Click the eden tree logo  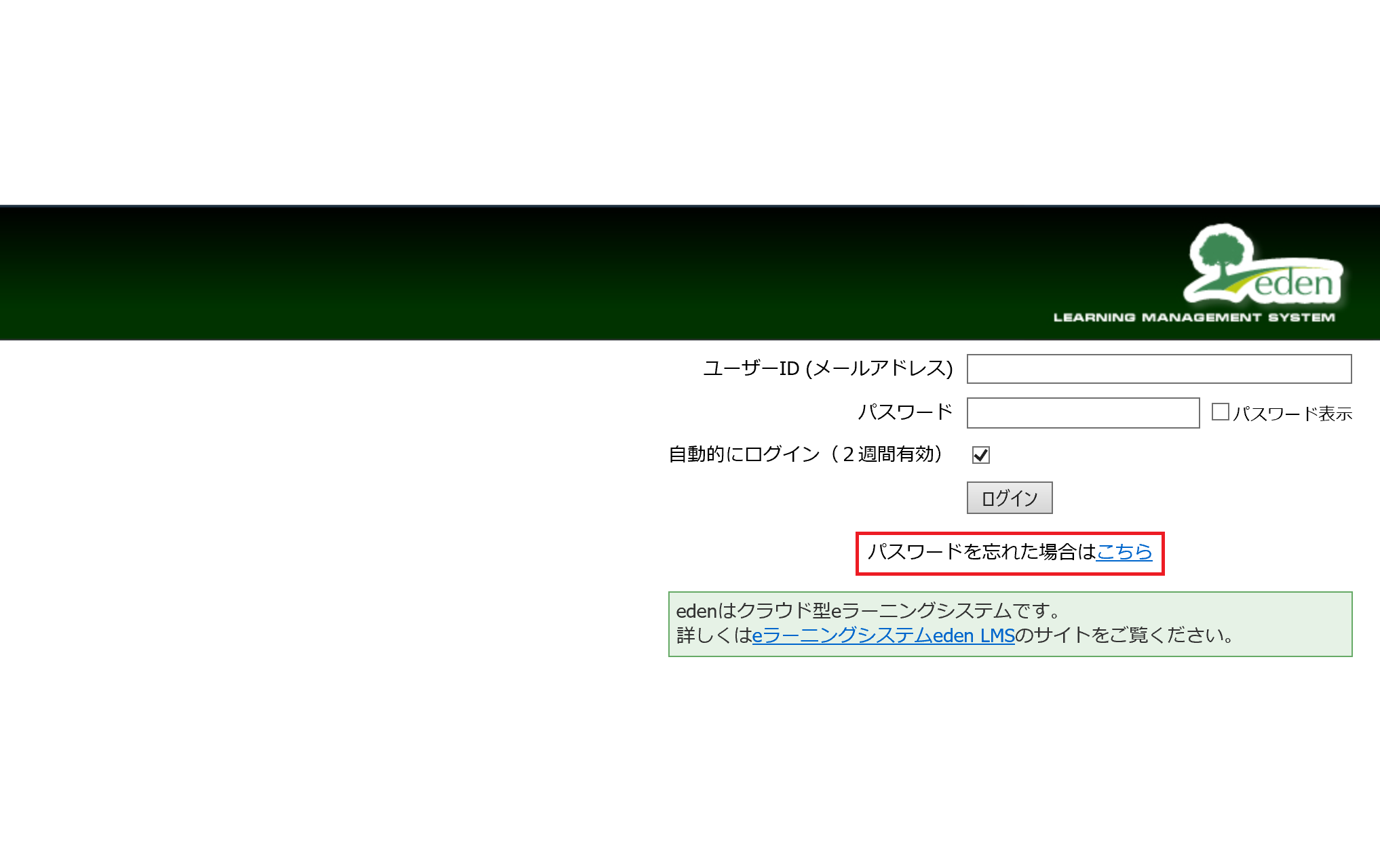[x=1265, y=264]
